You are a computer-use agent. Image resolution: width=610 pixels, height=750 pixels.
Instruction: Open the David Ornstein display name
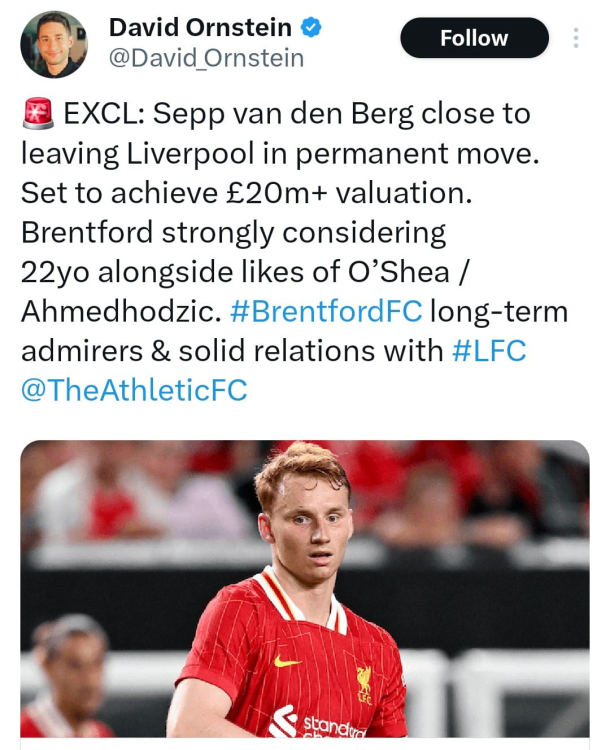pos(200,28)
